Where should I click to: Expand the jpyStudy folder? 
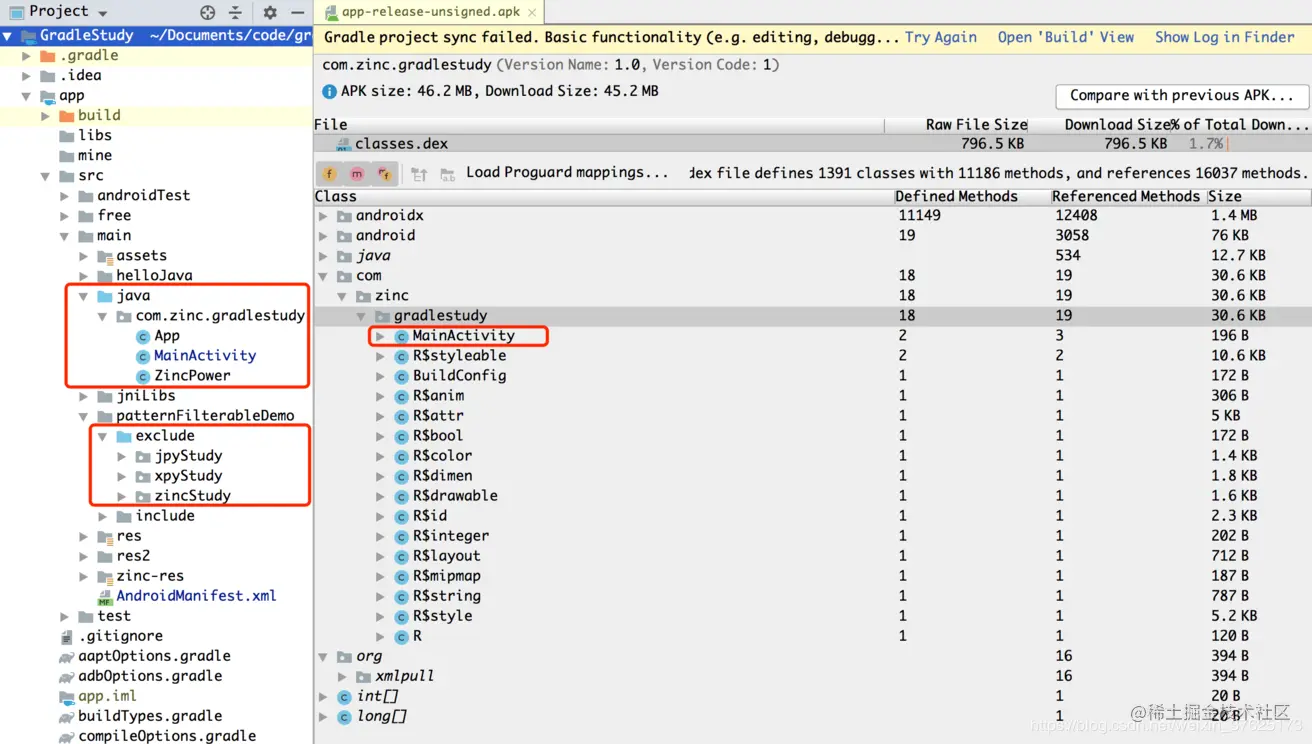point(122,456)
